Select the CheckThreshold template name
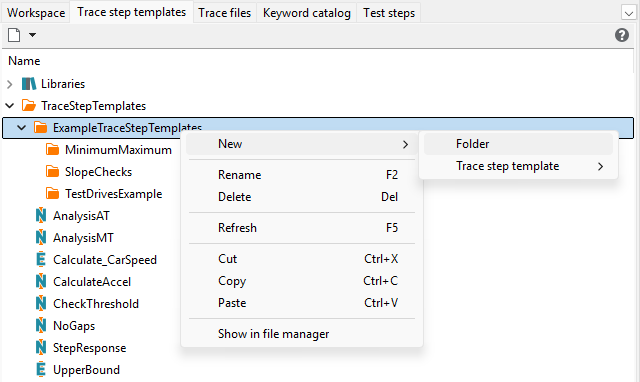640x382 pixels. coord(96,304)
